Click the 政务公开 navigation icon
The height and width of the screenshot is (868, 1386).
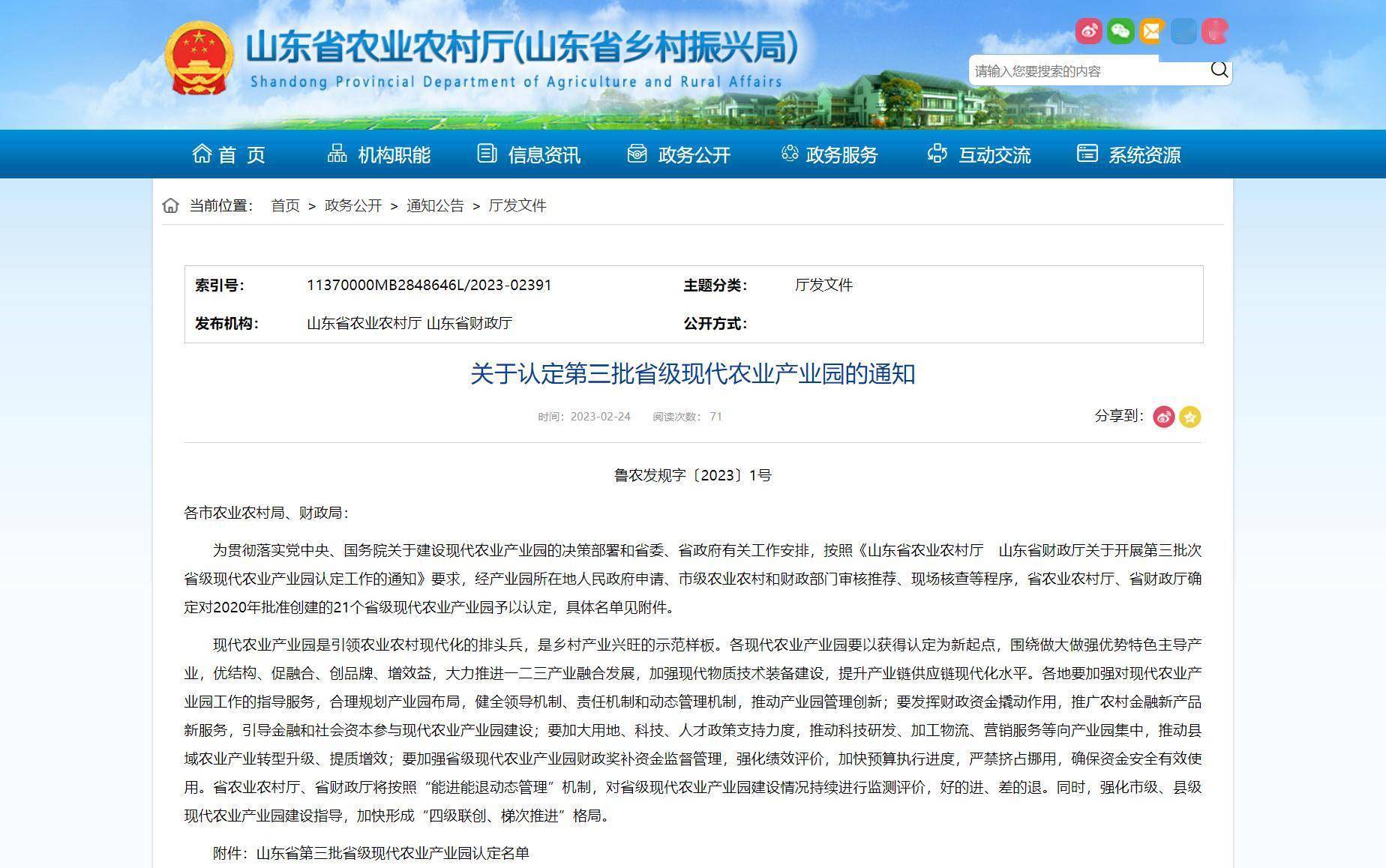pyautogui.click(x=637, y=154)
